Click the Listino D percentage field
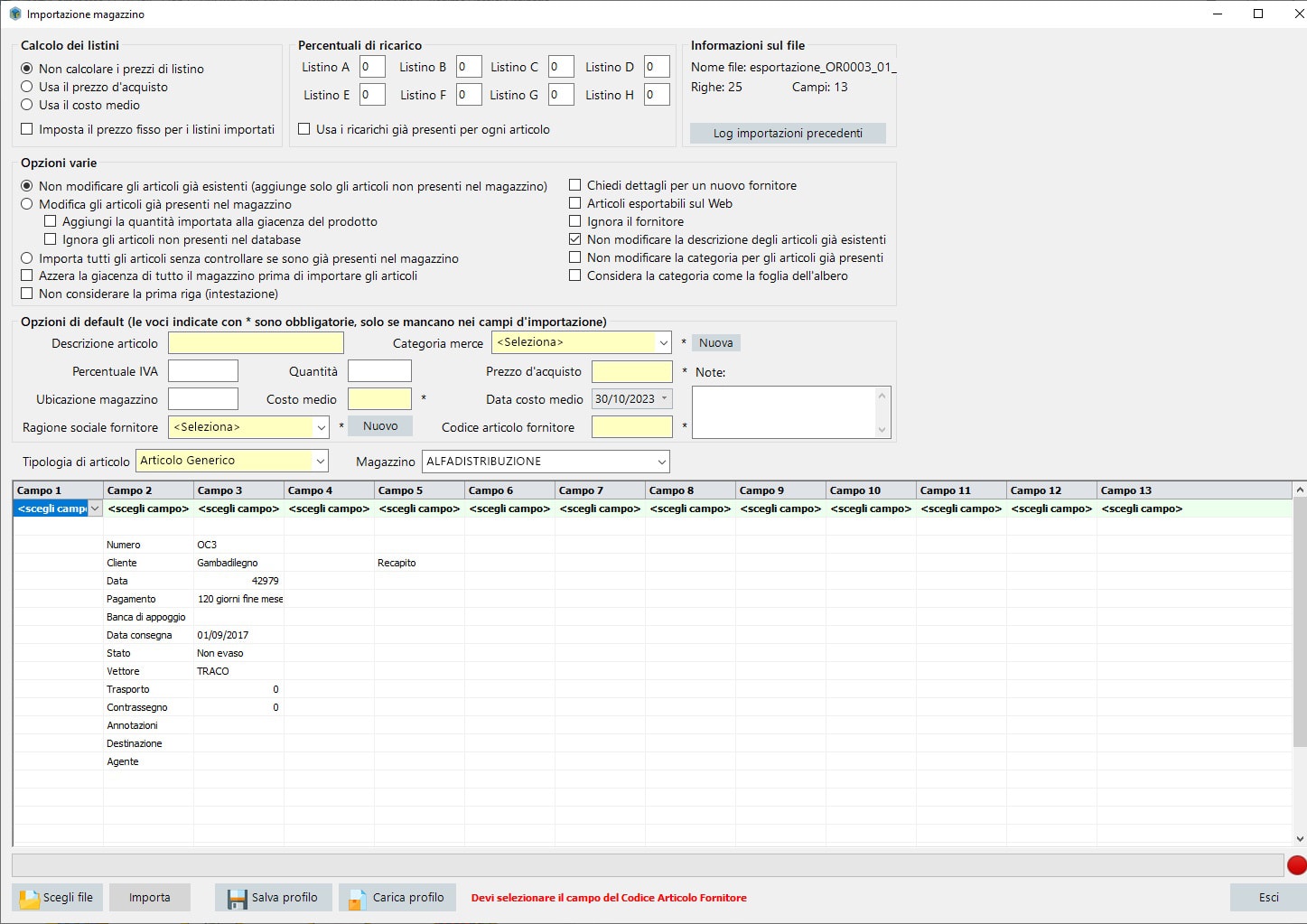 pos(657,67)
